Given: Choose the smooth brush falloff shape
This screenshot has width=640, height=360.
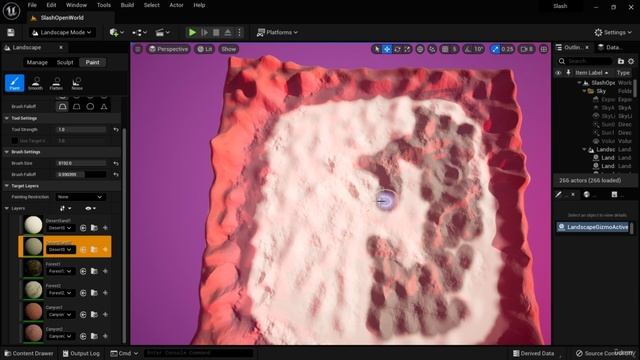Looking at the screenshot, I should [62, 107].
